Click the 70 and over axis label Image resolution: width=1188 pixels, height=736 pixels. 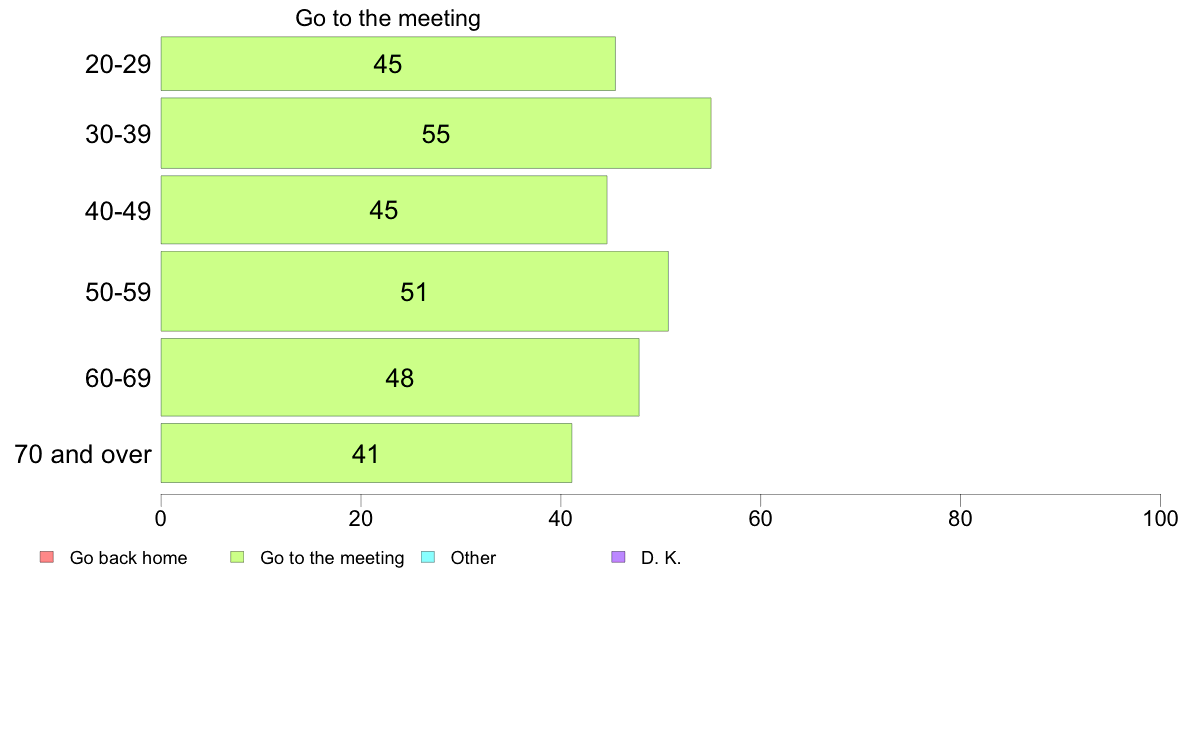pos(83,454)
